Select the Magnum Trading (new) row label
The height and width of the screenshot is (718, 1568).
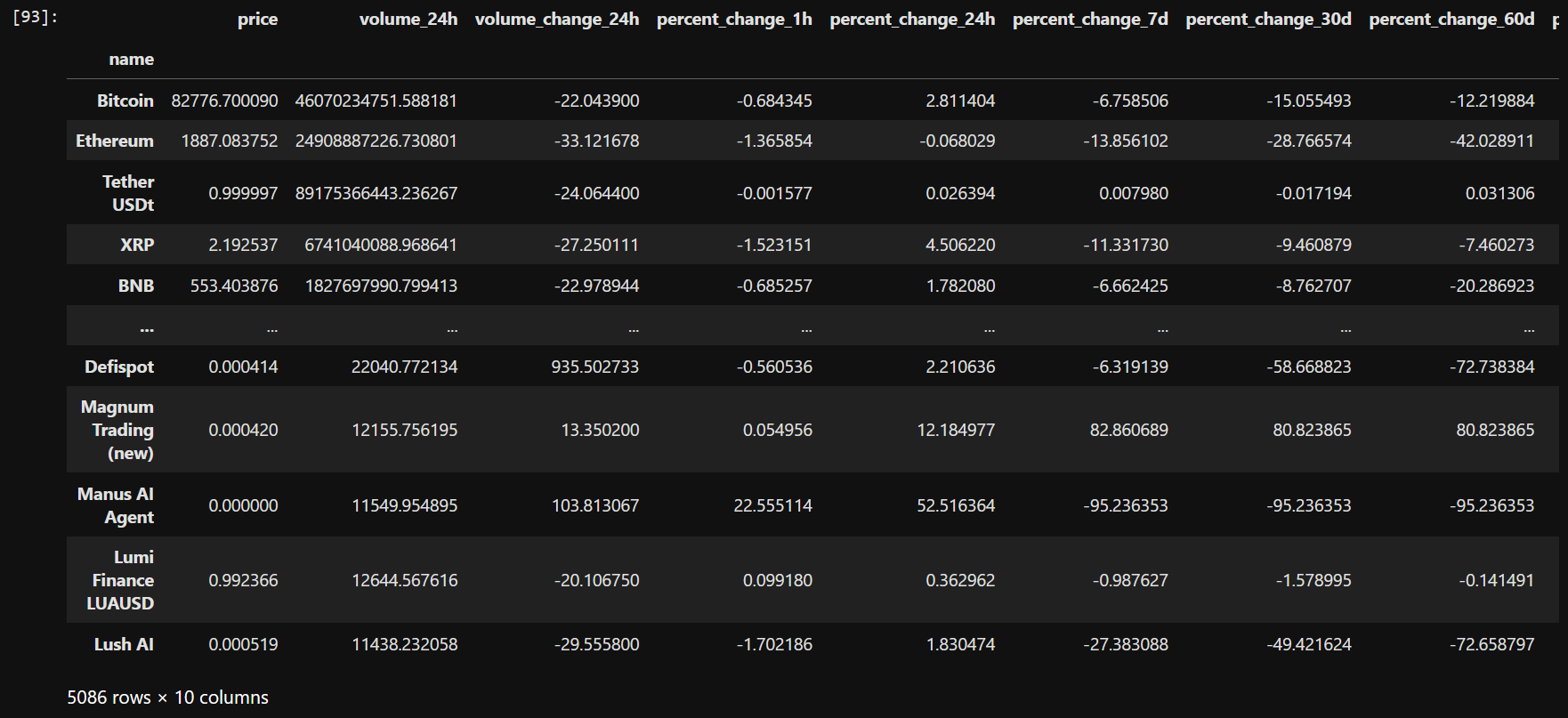(117, 430)
